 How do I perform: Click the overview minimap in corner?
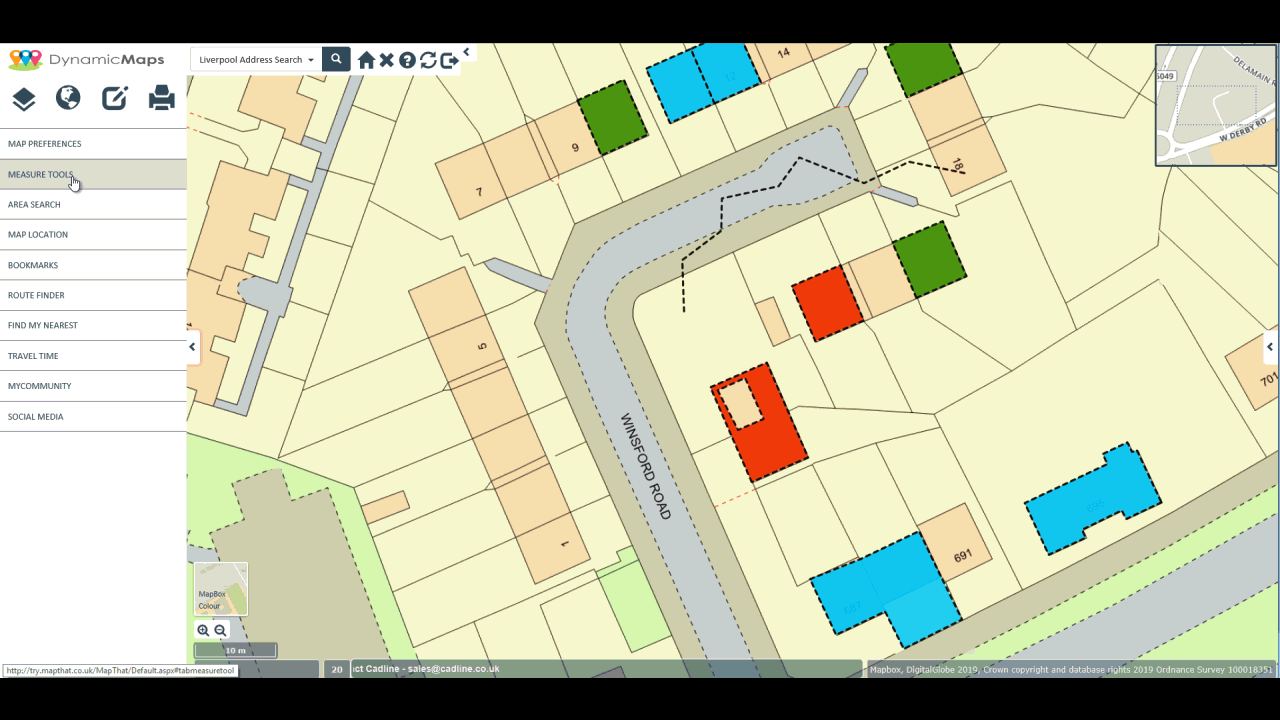[1216, 105]
